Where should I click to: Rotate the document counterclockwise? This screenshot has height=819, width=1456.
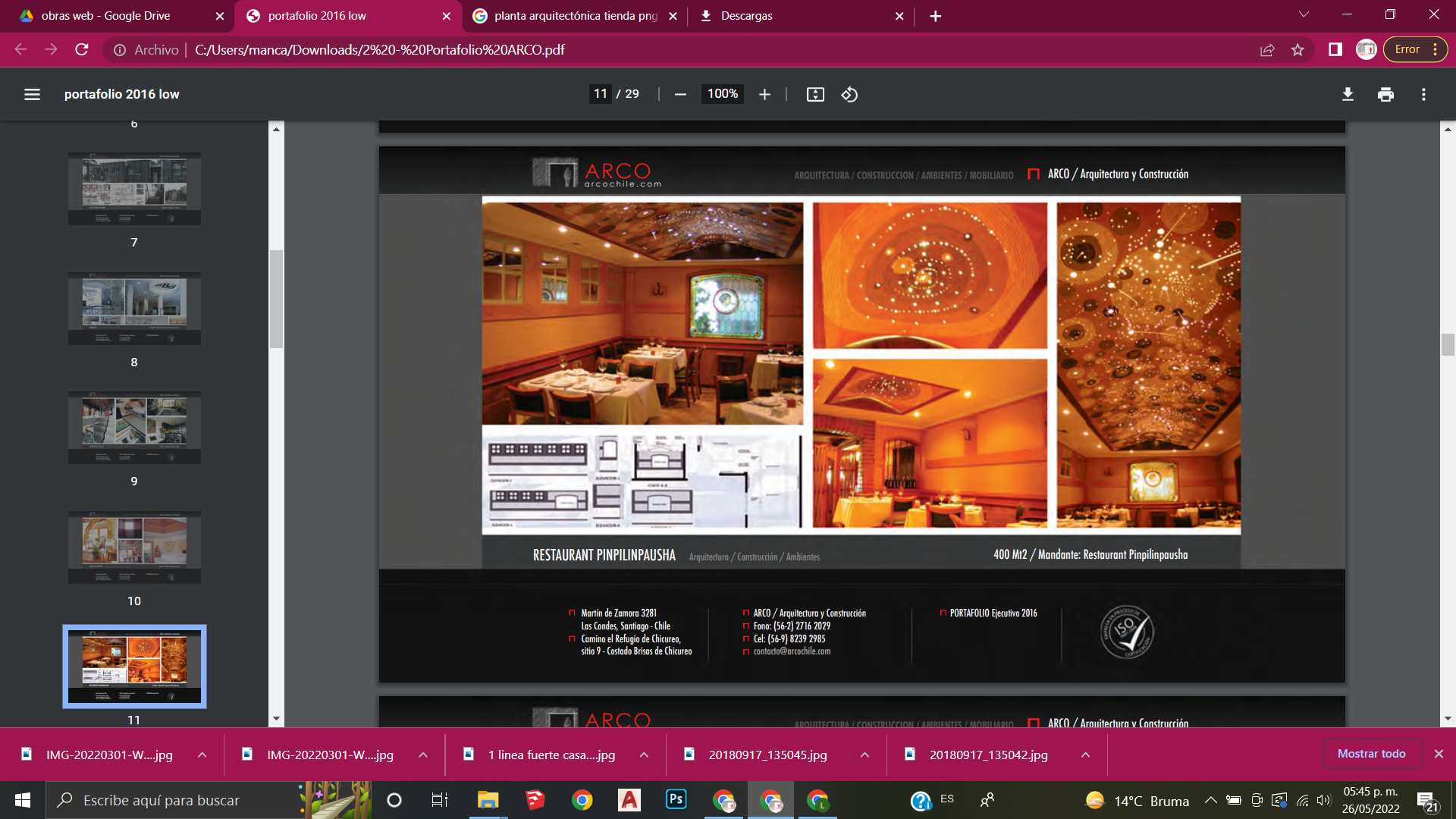(849, 94)
